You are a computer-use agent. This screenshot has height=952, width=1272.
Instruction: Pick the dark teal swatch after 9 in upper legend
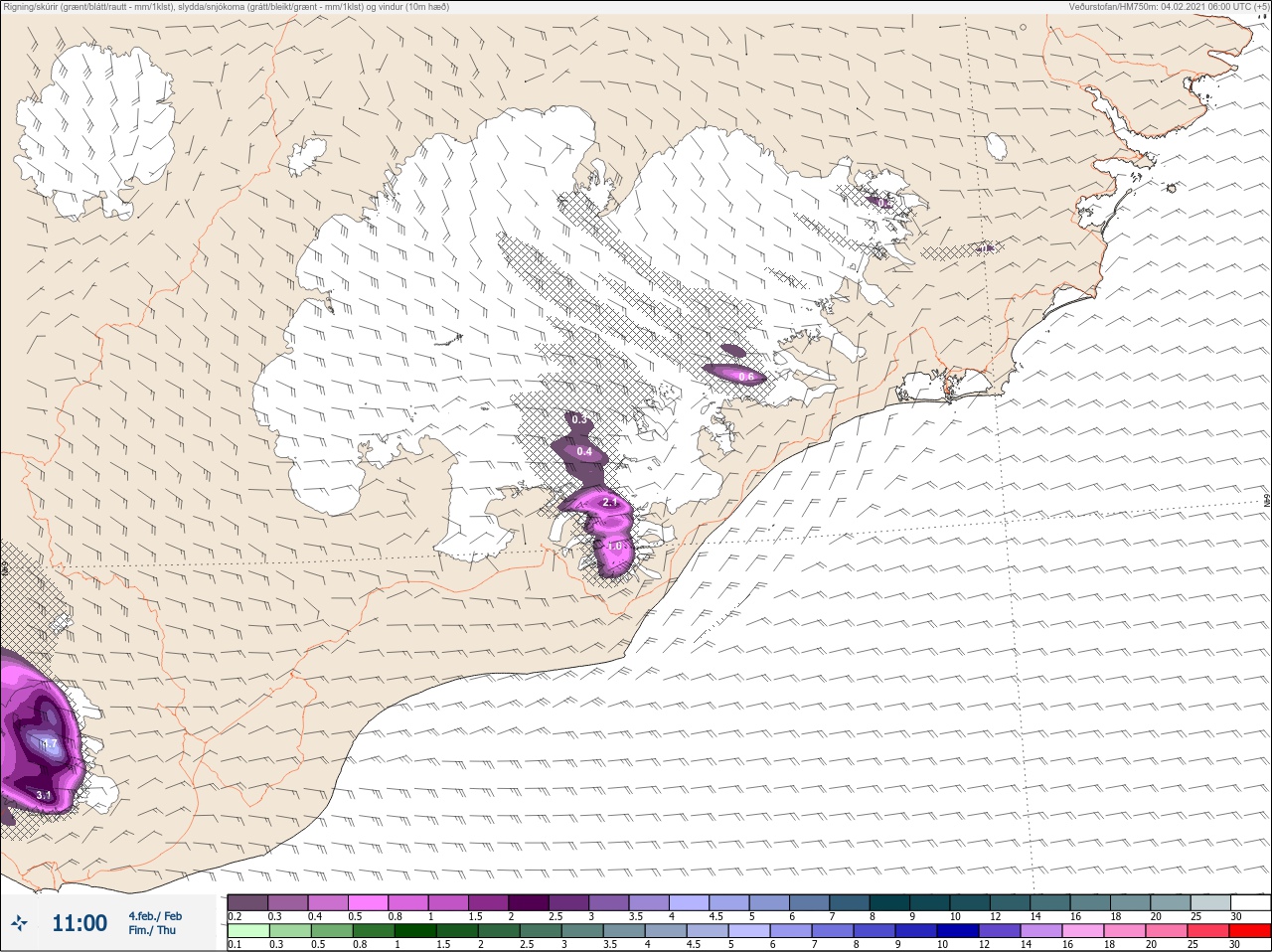click(930, 902)
